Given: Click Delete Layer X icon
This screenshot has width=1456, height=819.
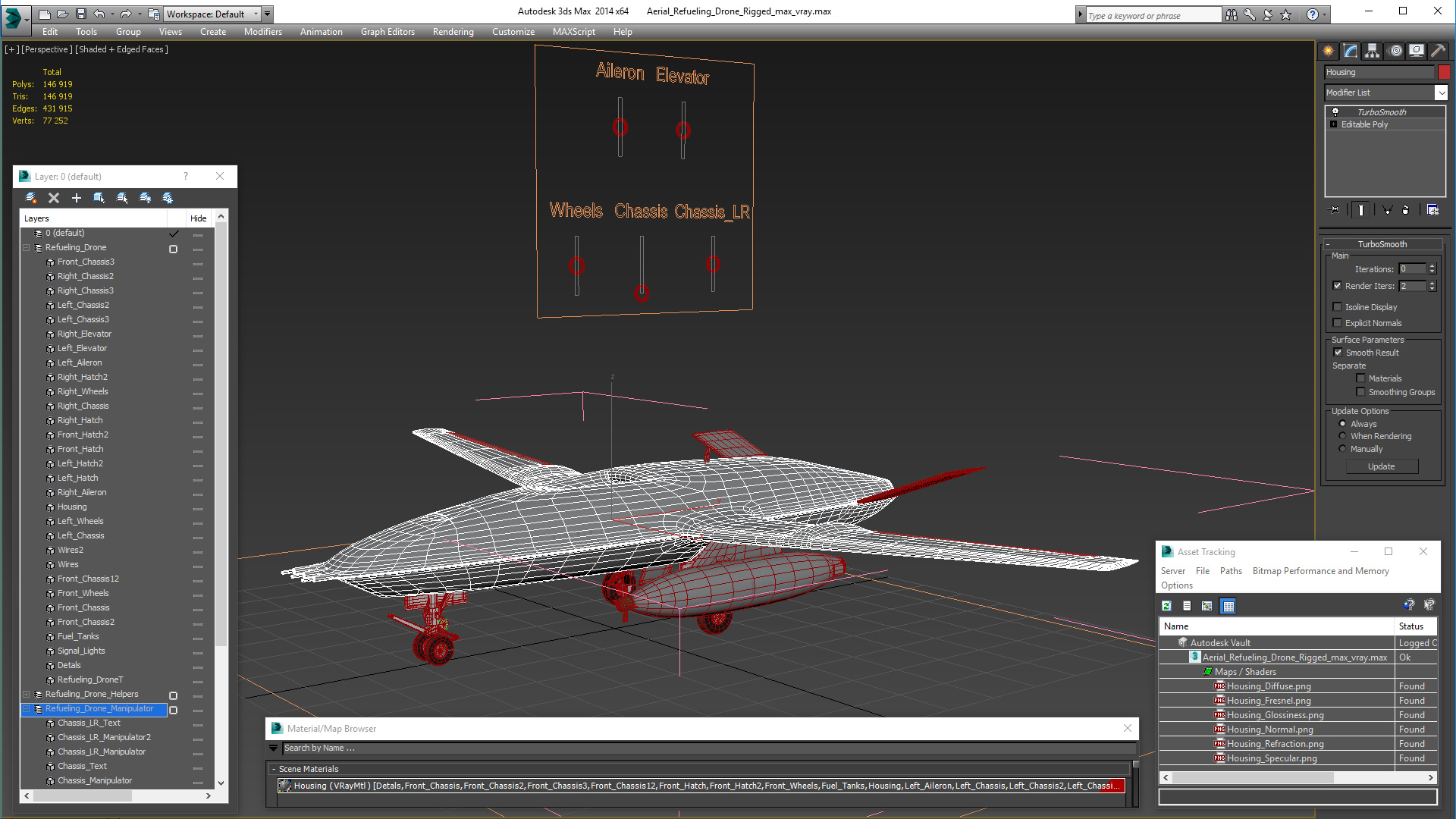Looking at the screenshot, I should 54,198.
